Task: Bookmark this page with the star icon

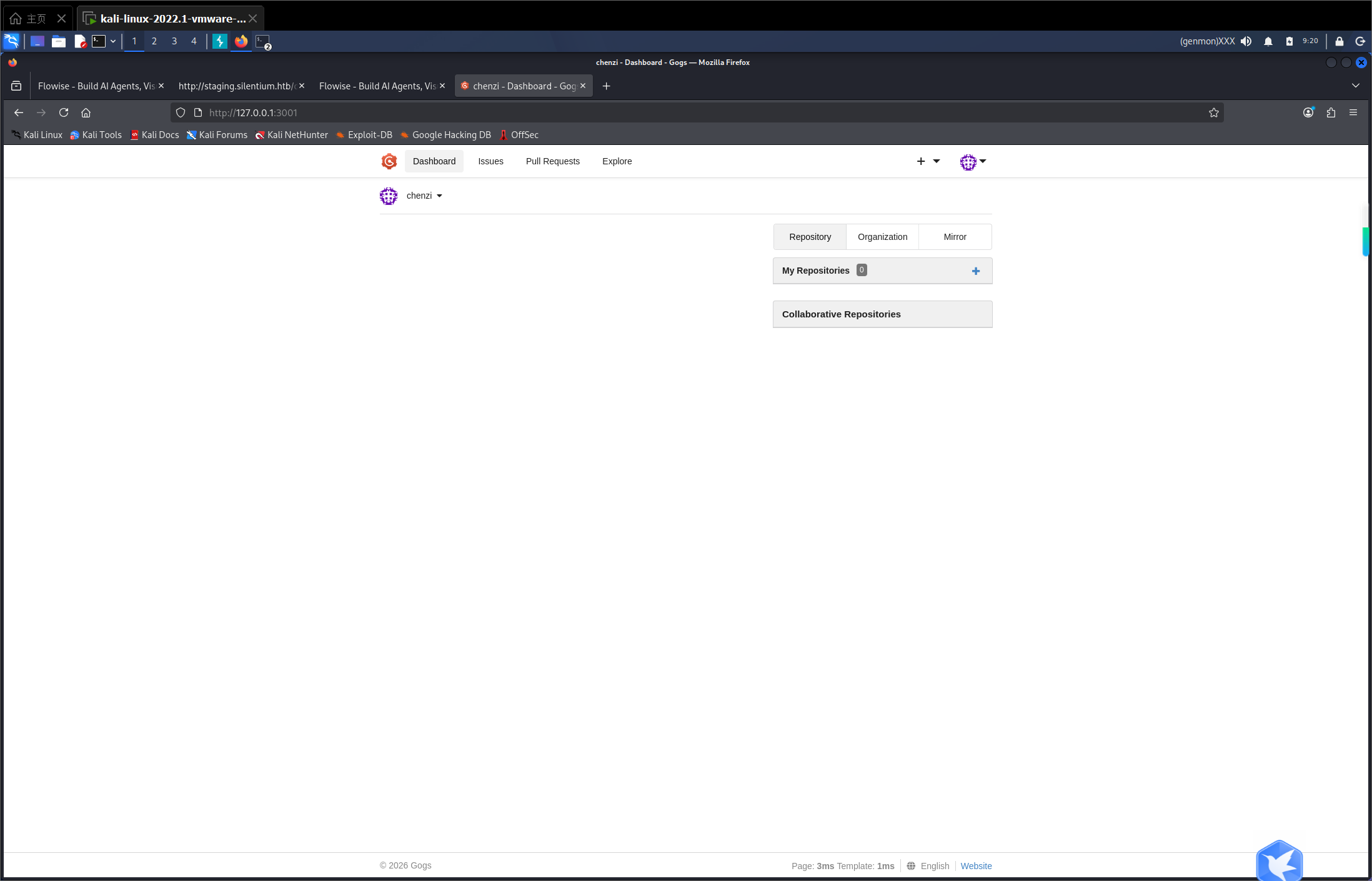Action: point(1214,112)
